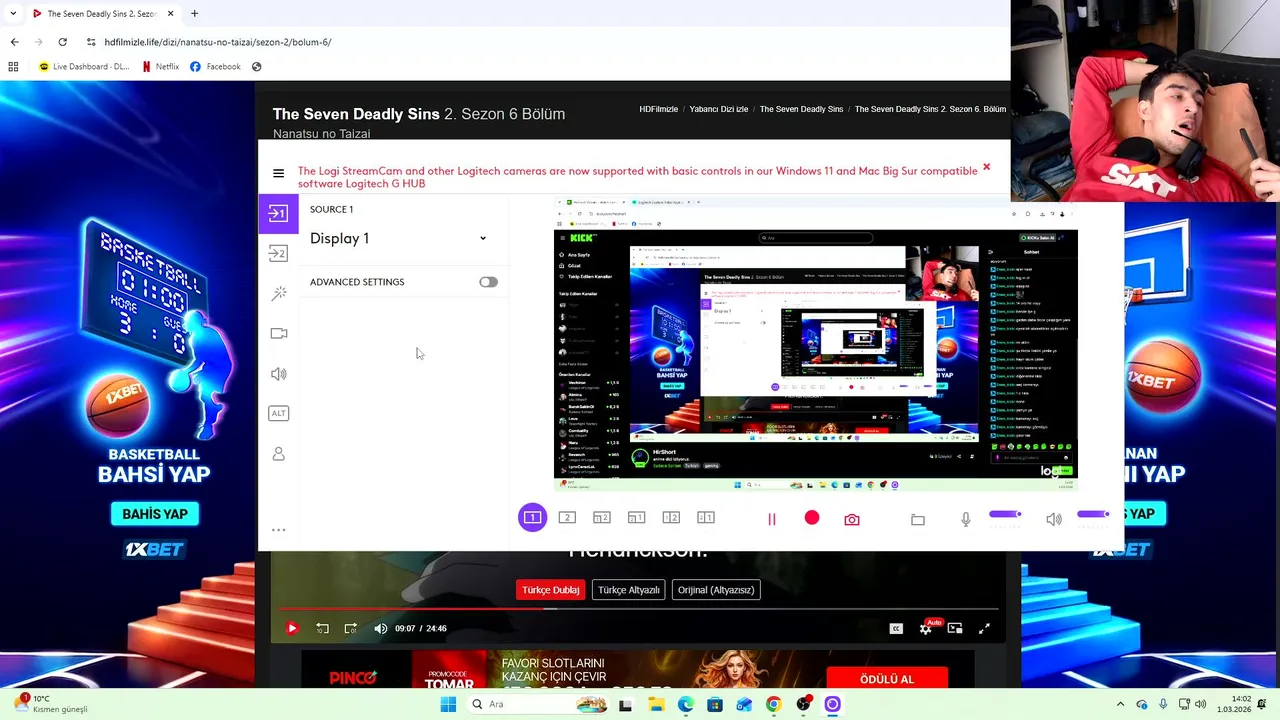Open File Explorer from taskbar
1280x720 pixels.
click(x=656, y=704)
